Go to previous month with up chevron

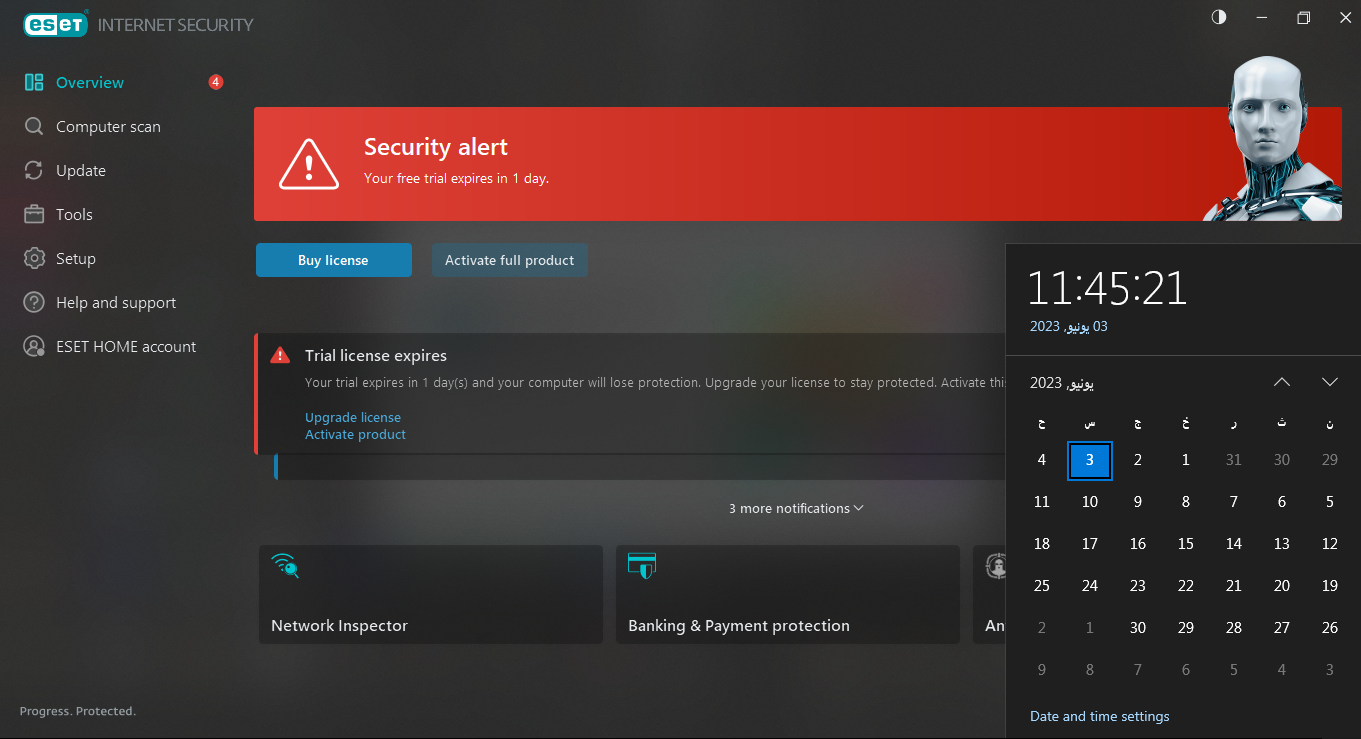point(1282,382)
